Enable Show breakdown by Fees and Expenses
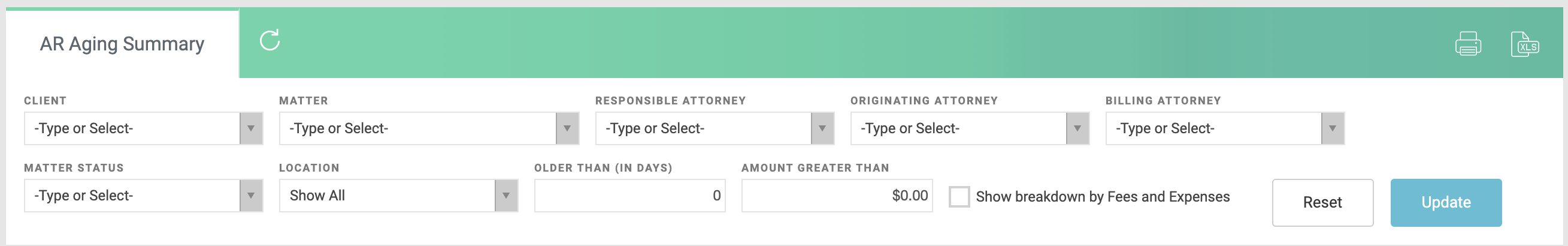Screen dimensions: 1568x246 959,197
